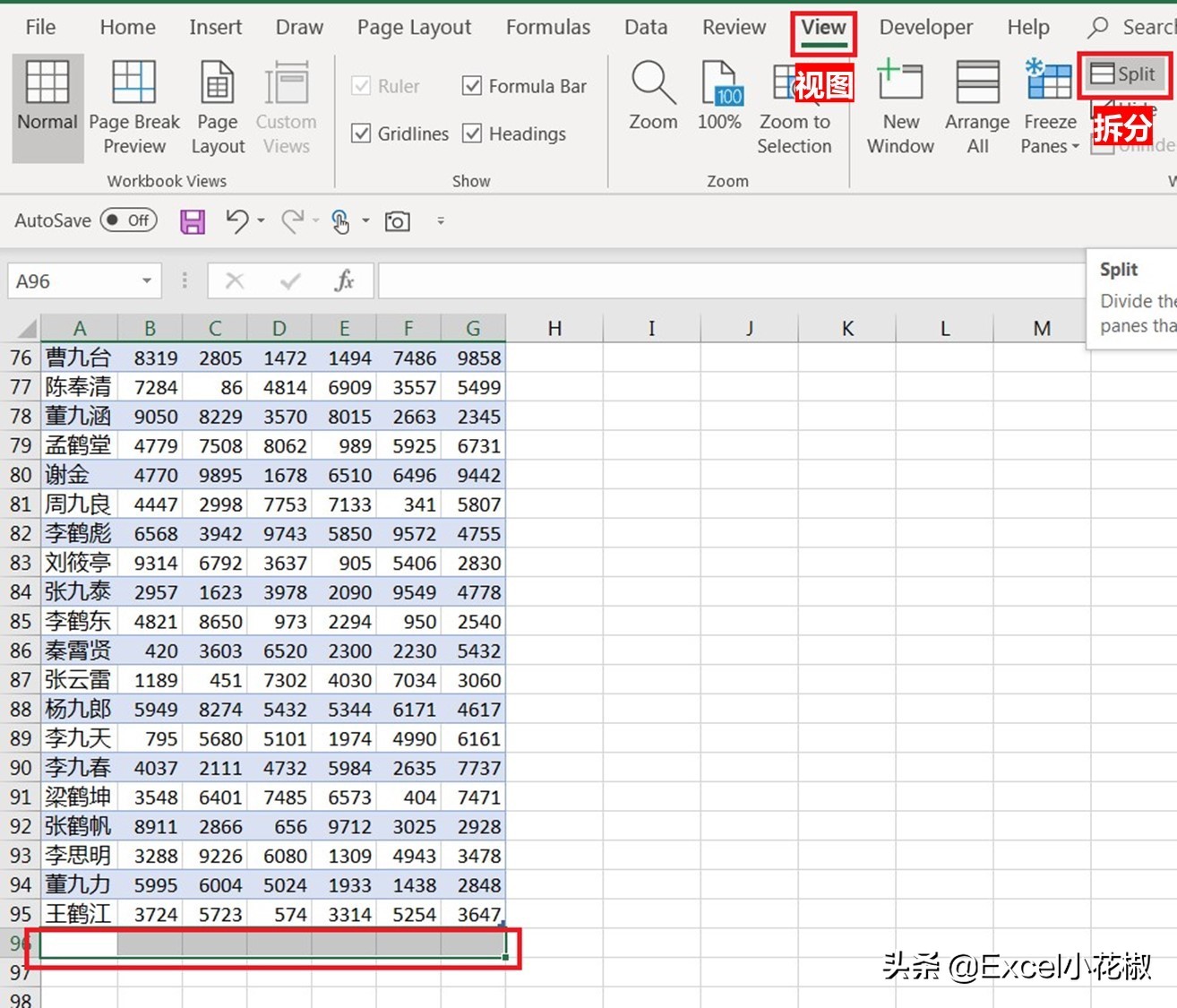Open the Zoom dialog
The width and height of the screenshot is (1177, 1008).
coord(653,99)
